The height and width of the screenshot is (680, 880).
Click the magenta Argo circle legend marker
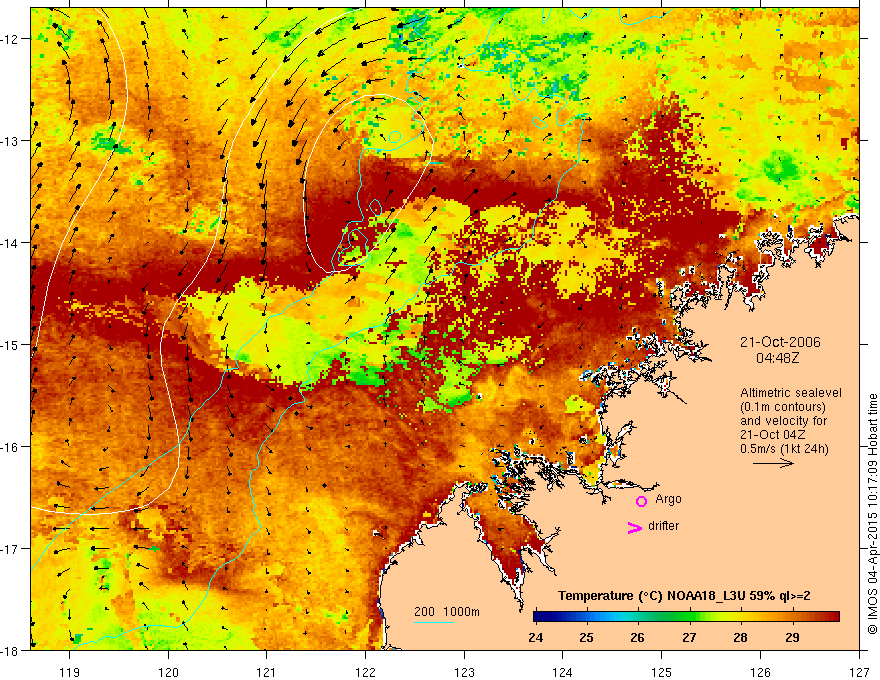(x=641, y=501)
